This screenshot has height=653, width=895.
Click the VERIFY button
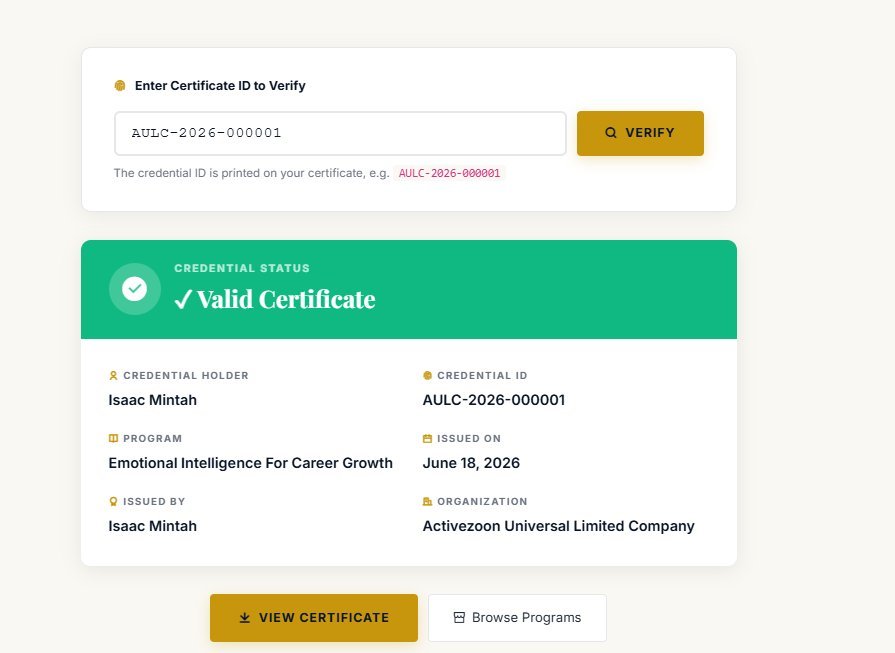click(x=640, y=133)
